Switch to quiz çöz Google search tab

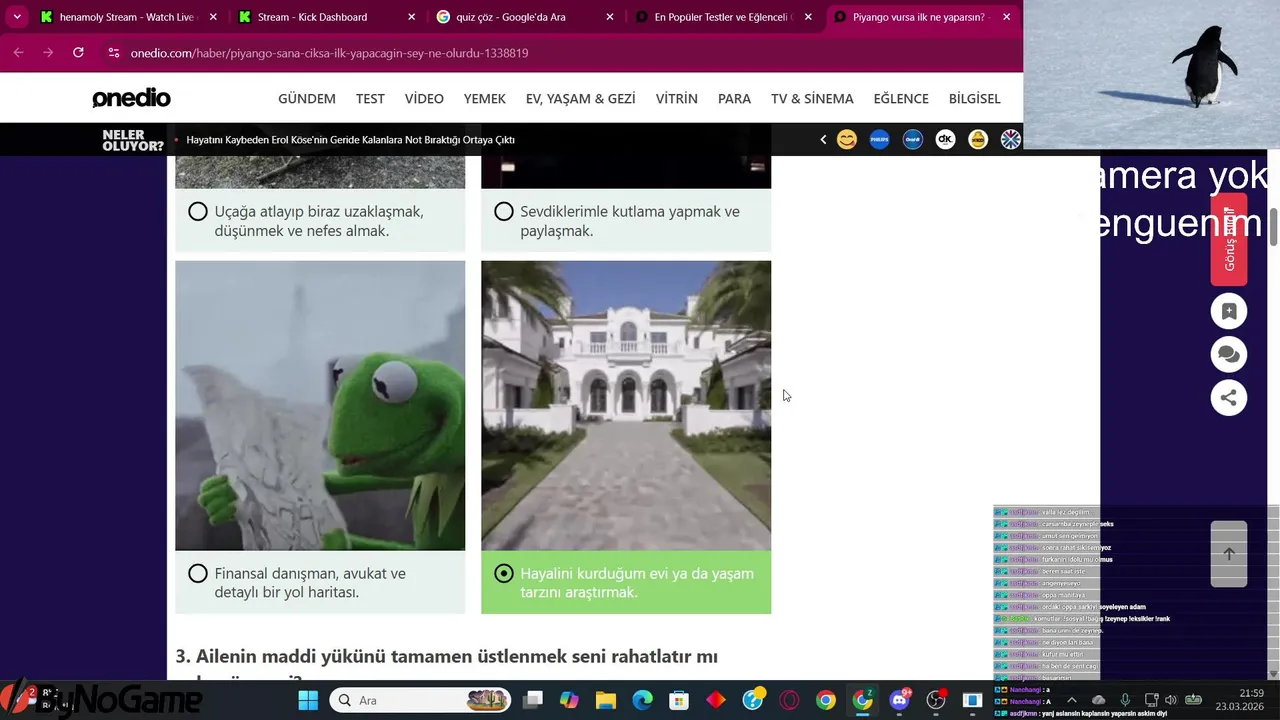tap(525, 17)
